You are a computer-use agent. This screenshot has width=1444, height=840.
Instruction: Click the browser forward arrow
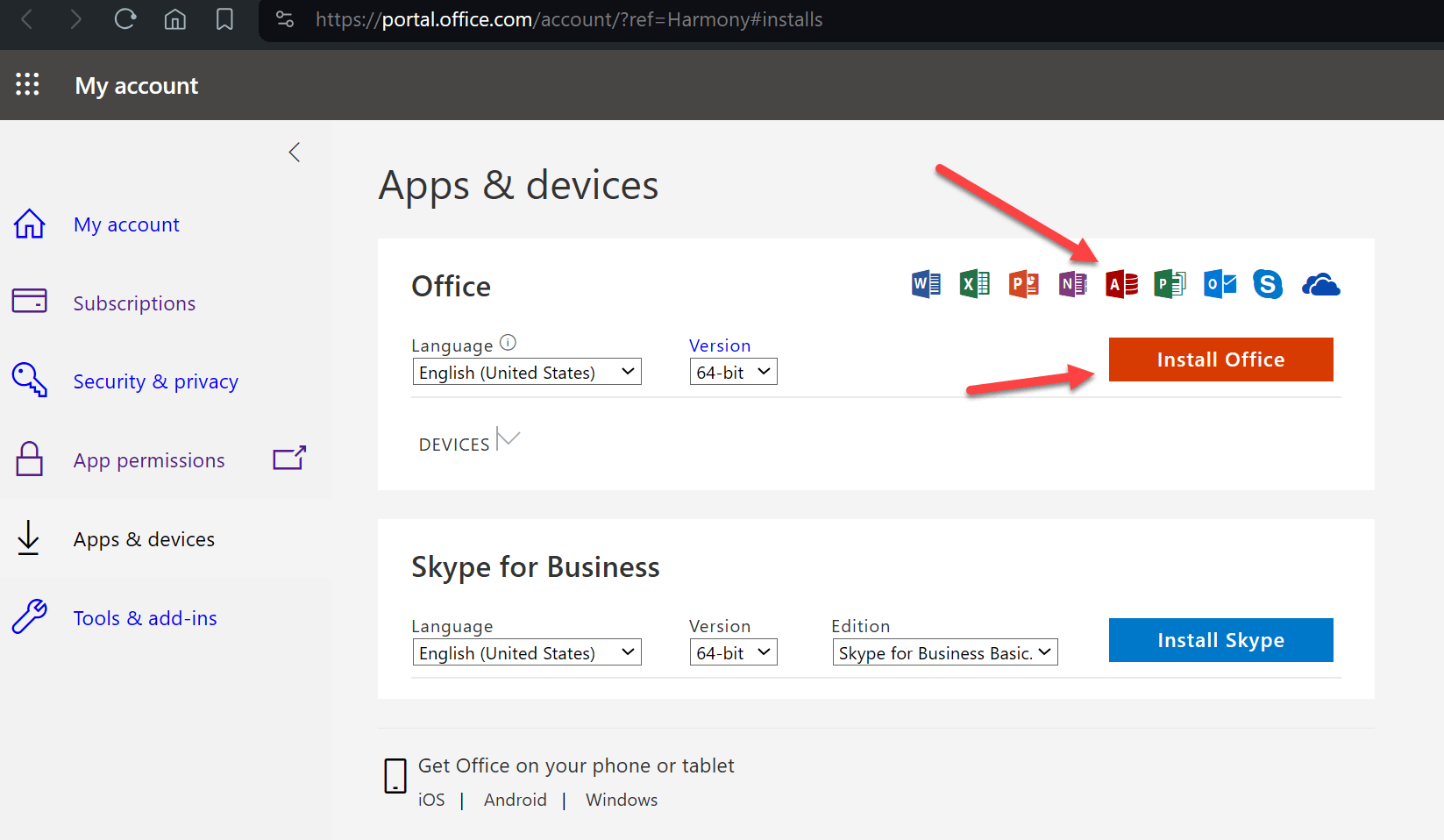[x=75, y=19]
